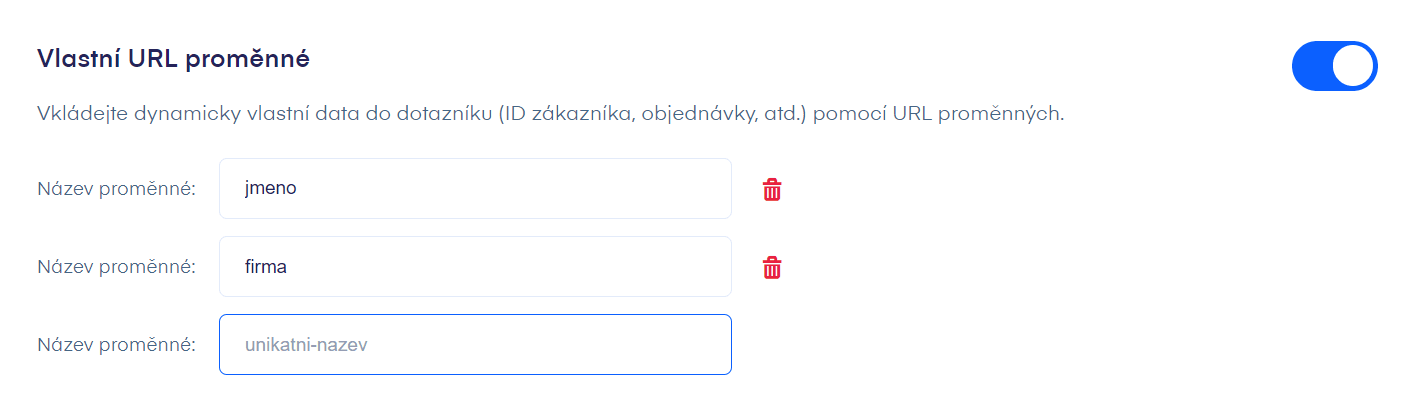Turn off the blue switch in the section header
The height and width of the screenshot is (414, 1416).
(1334, 66)
